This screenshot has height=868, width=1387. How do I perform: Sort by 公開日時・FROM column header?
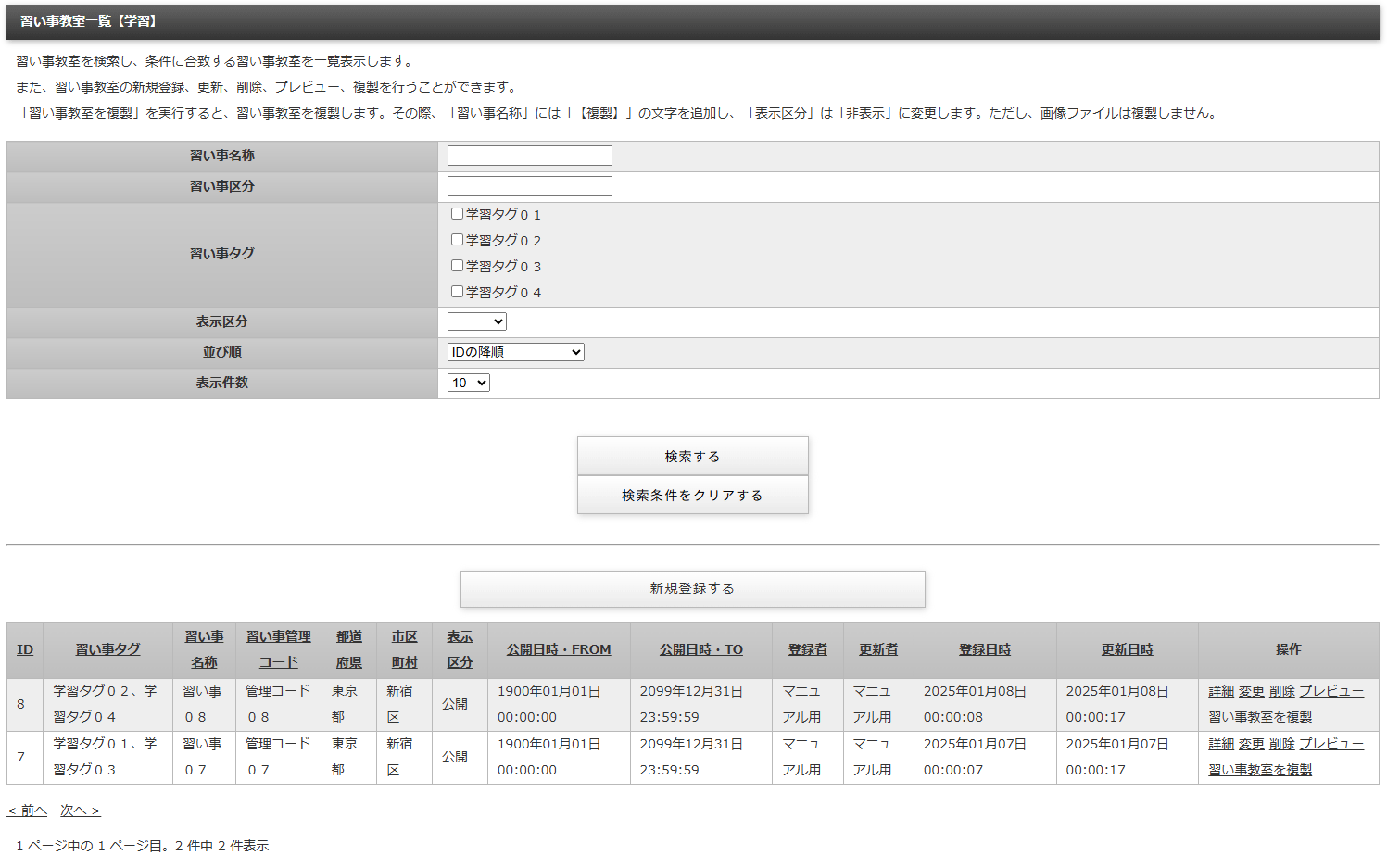558,649
